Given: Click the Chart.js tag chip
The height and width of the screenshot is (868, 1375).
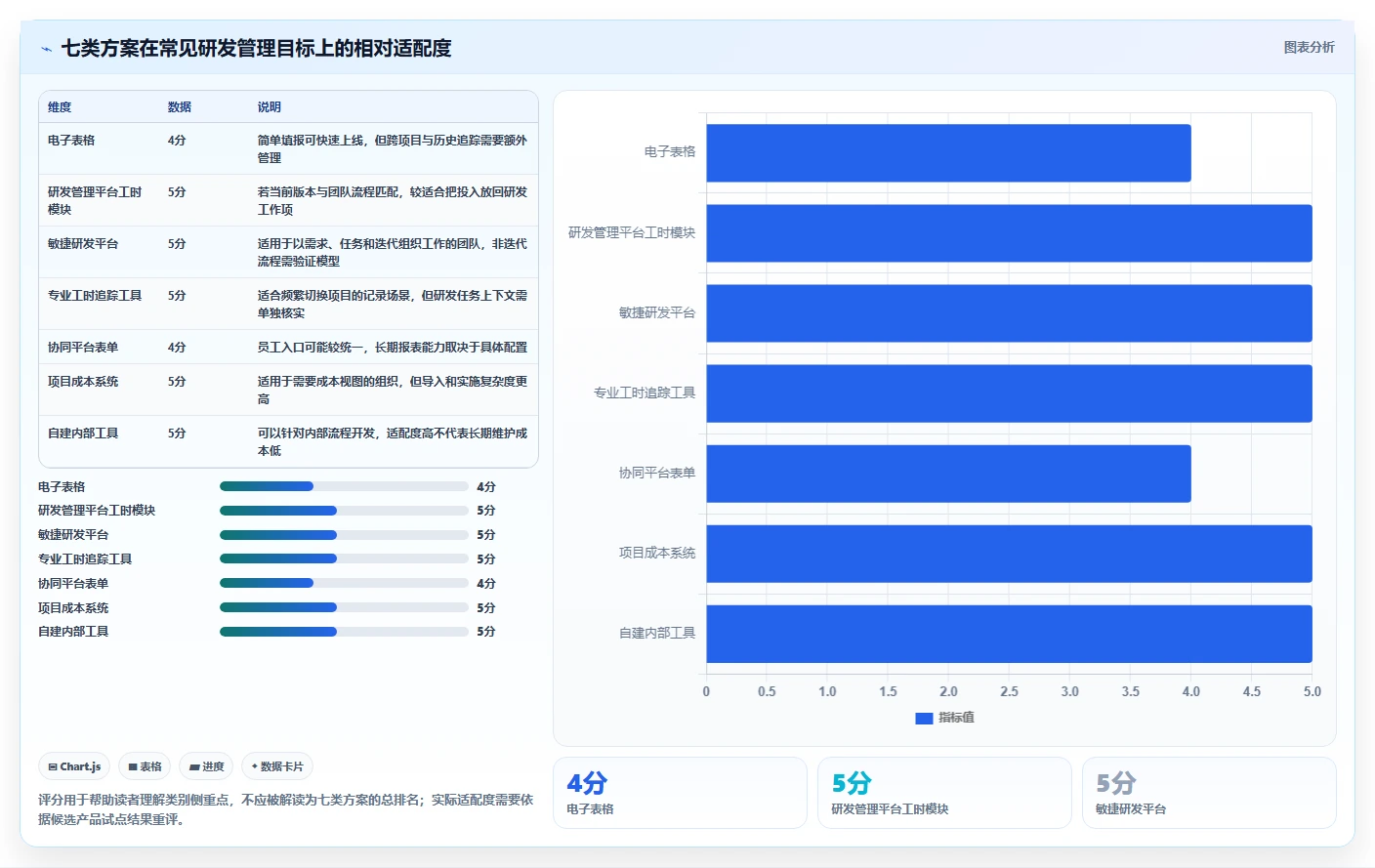Looking at the screenshot, I should (75, 766).
